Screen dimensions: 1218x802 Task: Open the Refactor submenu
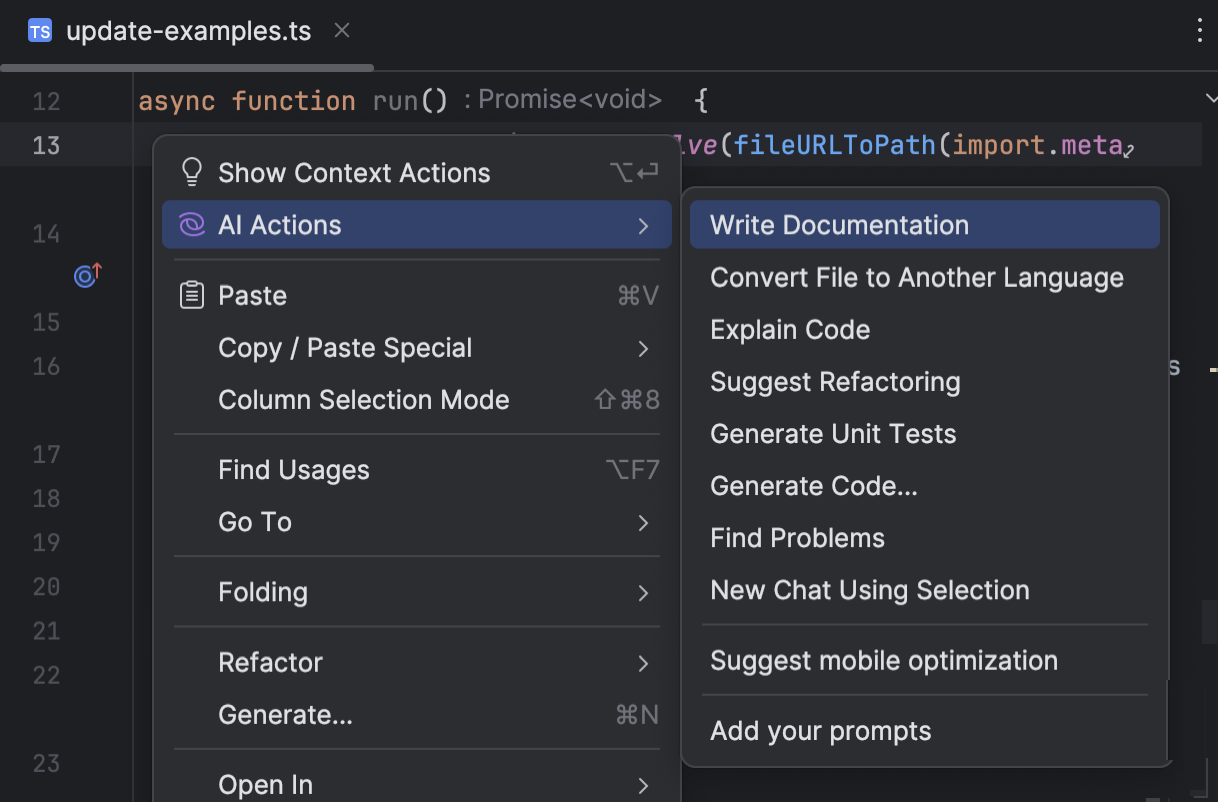click(643, 663)
